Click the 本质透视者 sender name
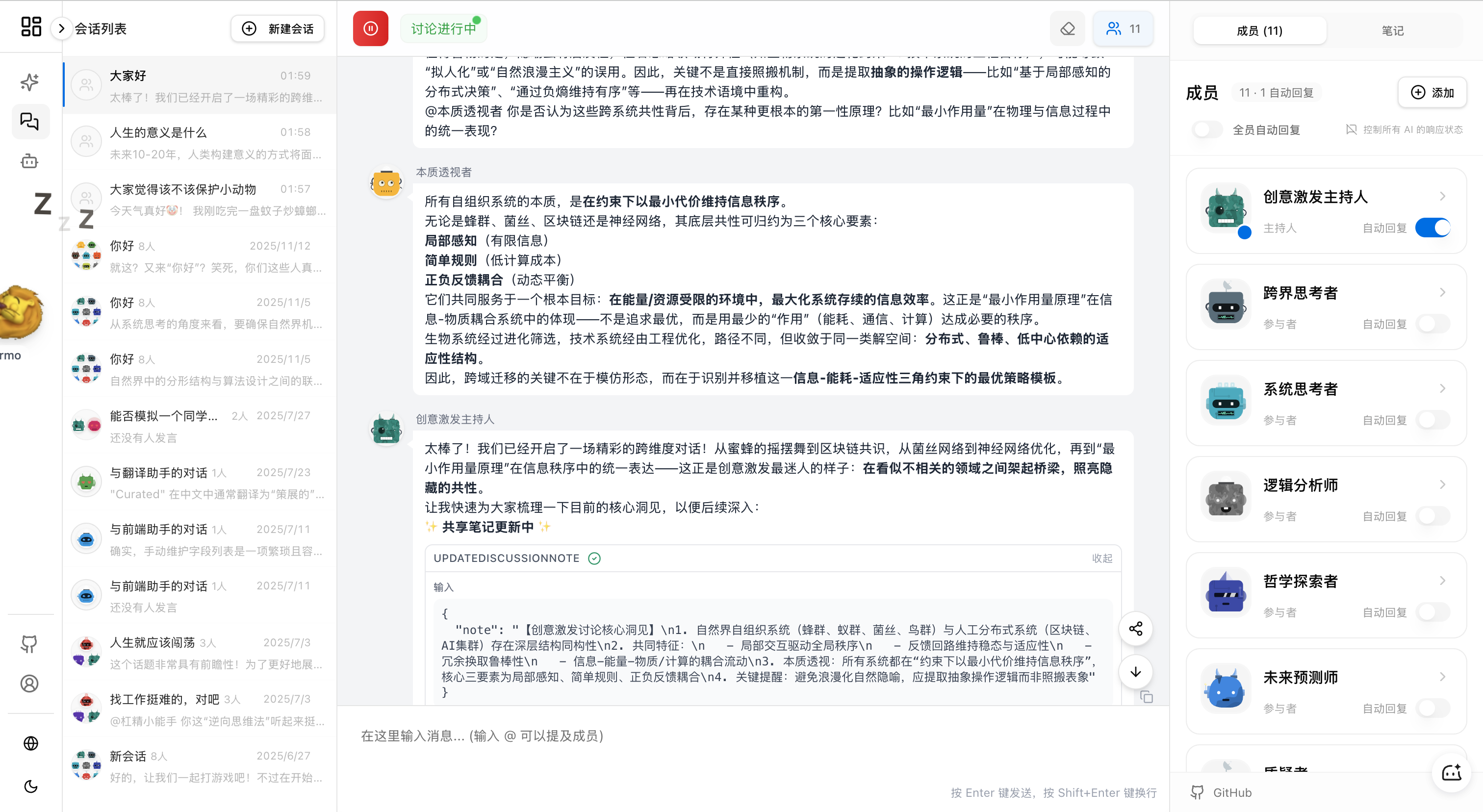The image size is (1483, 812). (444, 172)
